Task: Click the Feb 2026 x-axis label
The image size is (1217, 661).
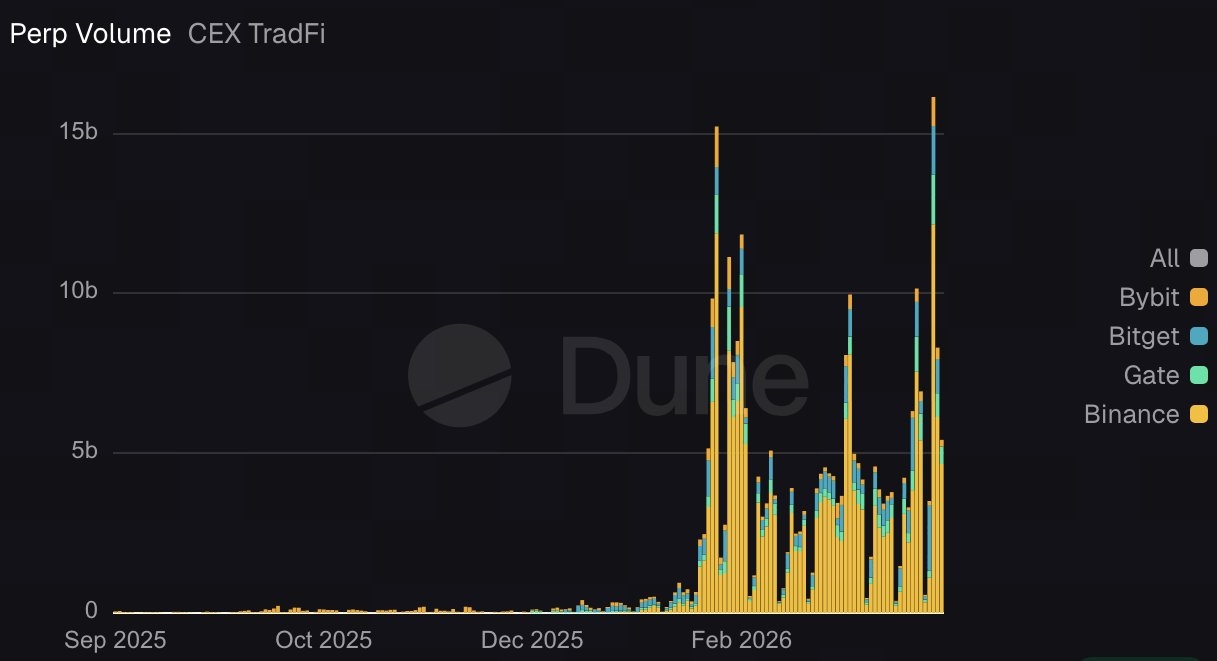Action: [x=741, y=640]
